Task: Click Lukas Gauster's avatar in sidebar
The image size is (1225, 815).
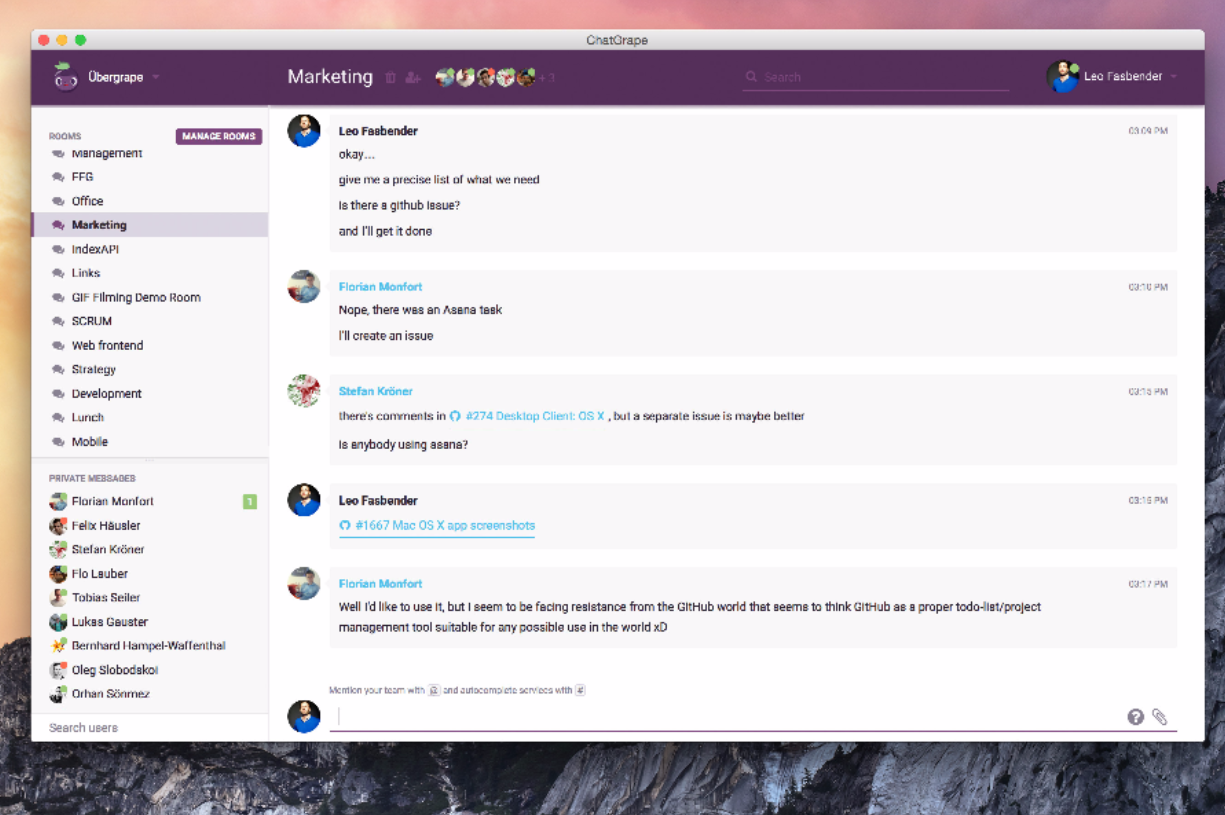Action: coord(58,621)
